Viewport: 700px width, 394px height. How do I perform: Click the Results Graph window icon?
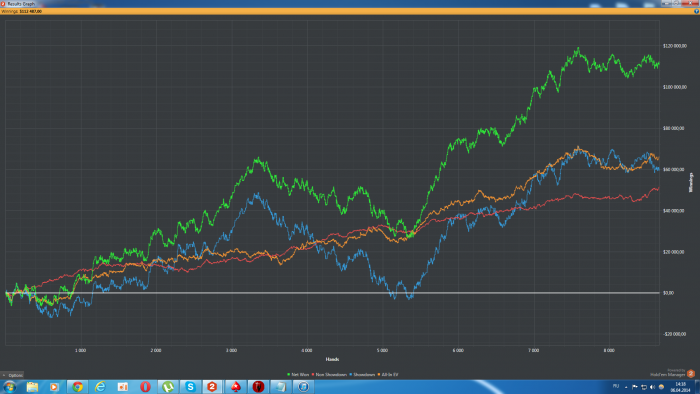point(3,4)
